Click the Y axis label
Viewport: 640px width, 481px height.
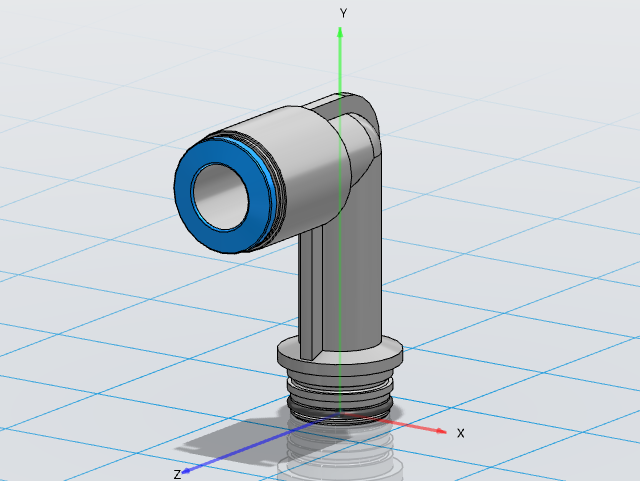pyautogui.click(x=343, y=13)
